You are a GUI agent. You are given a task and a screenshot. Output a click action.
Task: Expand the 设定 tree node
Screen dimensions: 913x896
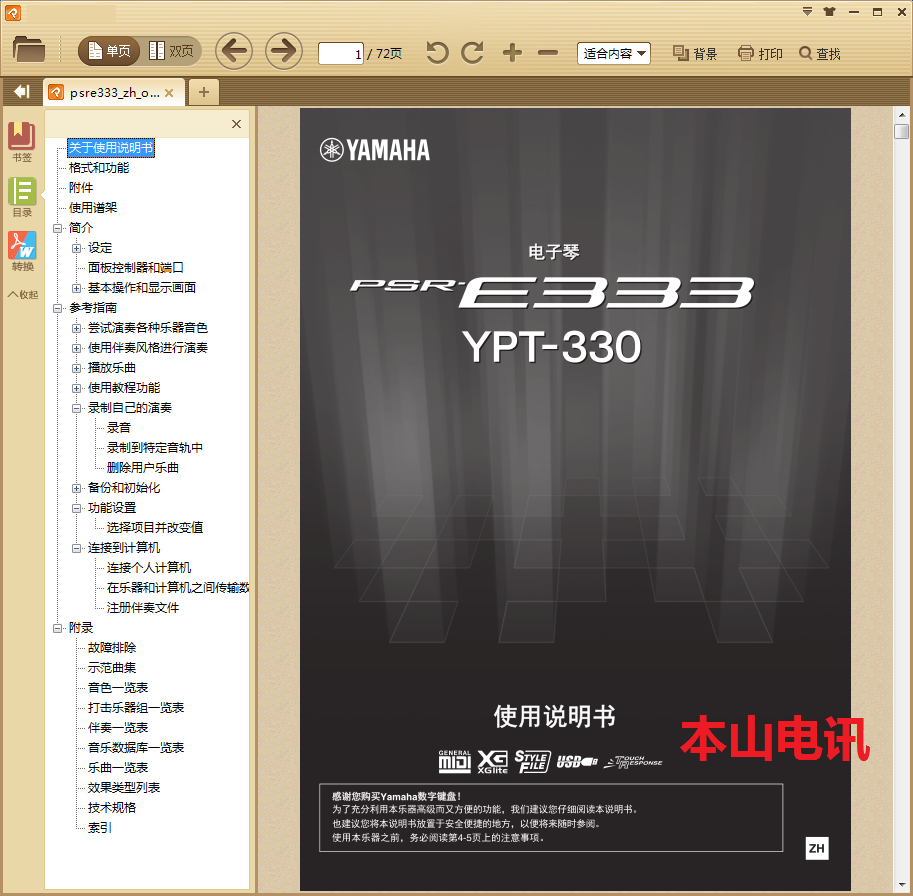click(76, 248)
